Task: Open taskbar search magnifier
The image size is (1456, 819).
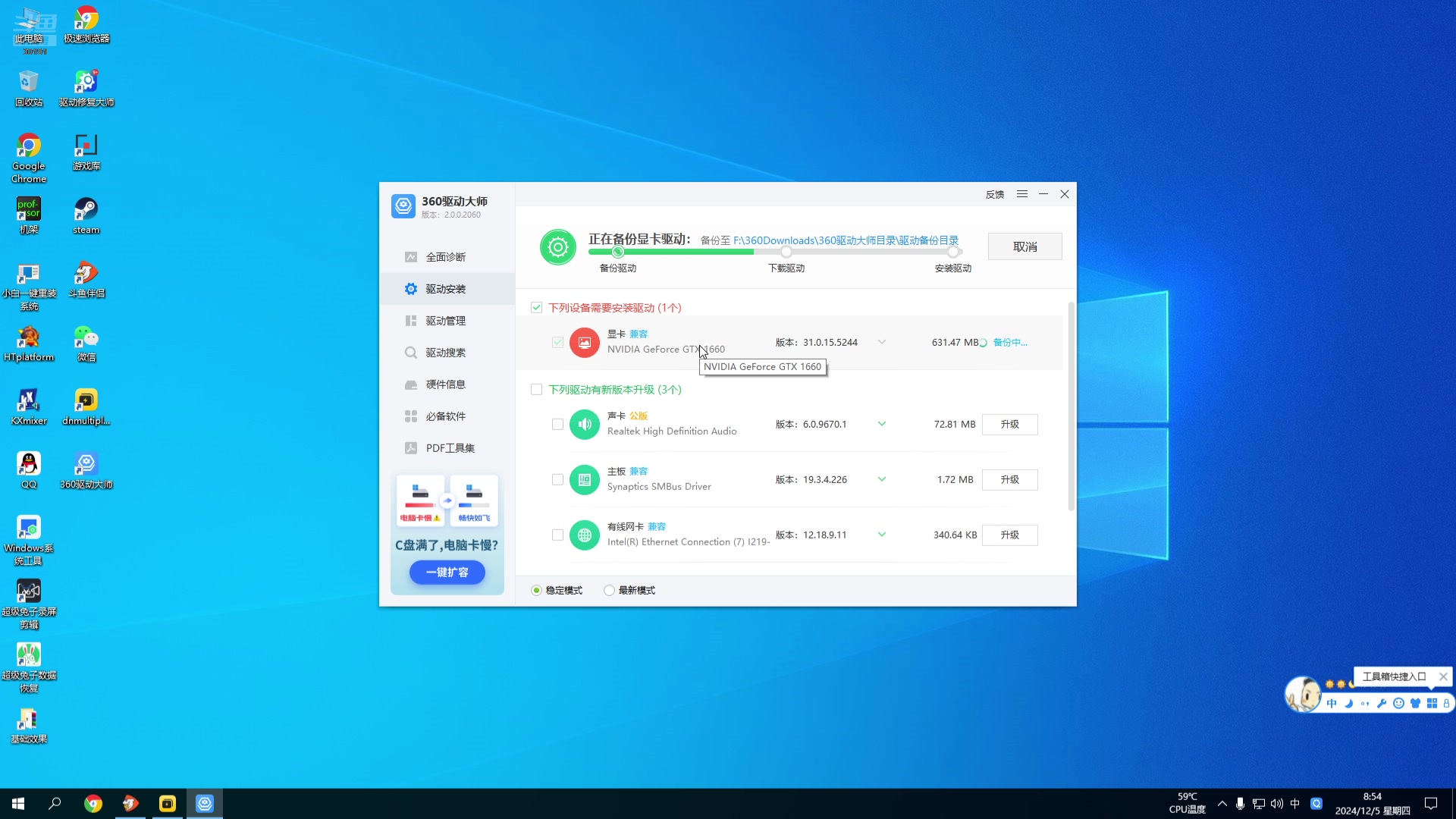Action: (55, 803)
